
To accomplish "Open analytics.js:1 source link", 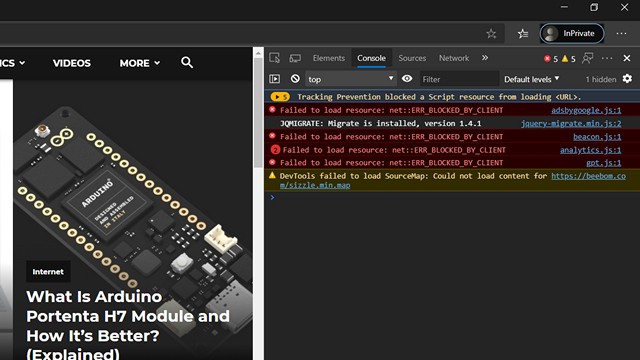I will [591, 150].
